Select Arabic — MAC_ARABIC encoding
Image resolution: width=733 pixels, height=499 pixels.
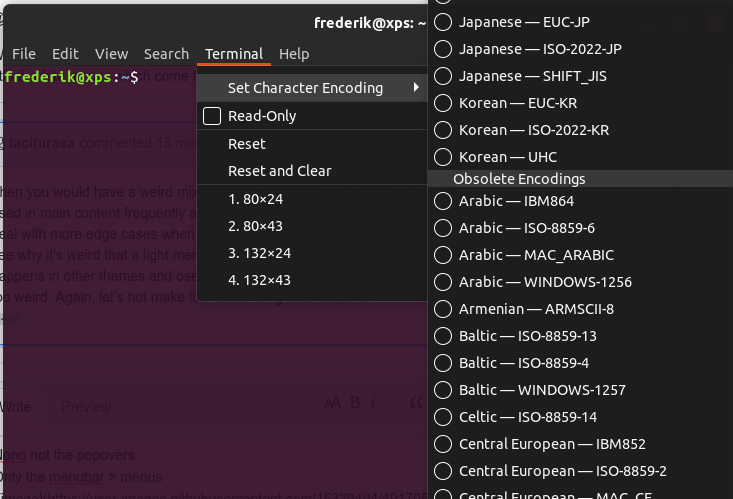tap(580, 255)
